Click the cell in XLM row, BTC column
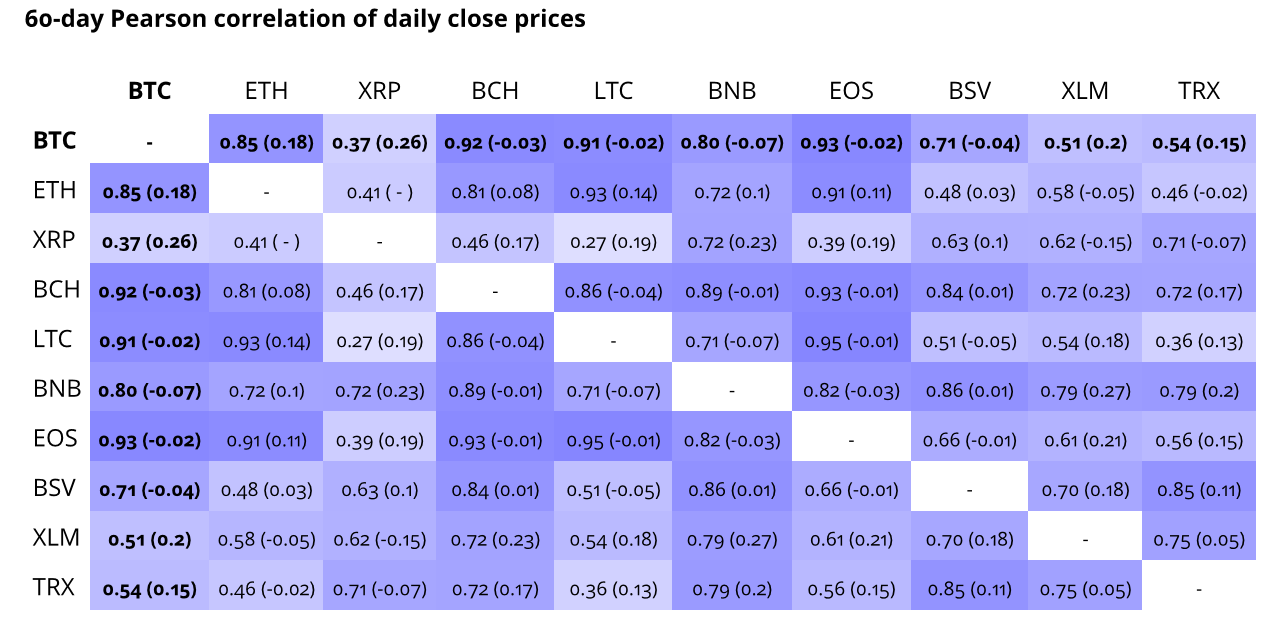Screen dimensions: 1281x629 pyautogui.click(x=149, y=539)
